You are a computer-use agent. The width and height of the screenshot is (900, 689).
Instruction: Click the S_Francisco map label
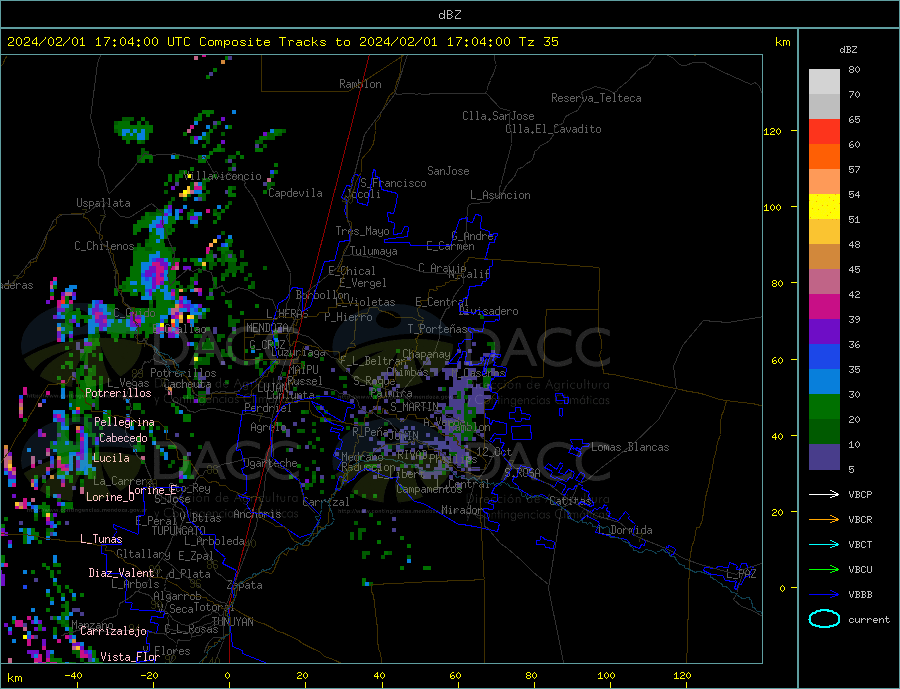point(393,183)
